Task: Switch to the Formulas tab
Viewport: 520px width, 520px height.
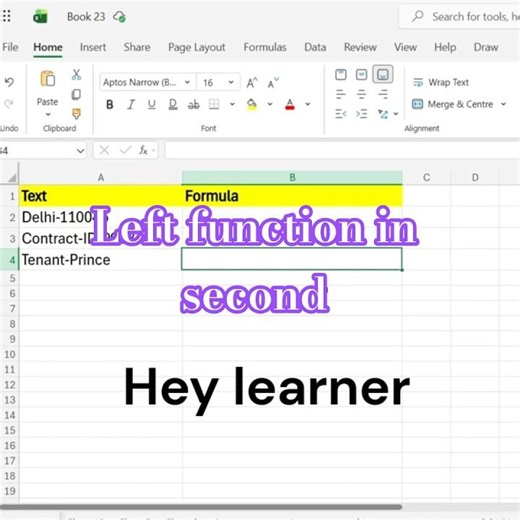Action: 265,47
